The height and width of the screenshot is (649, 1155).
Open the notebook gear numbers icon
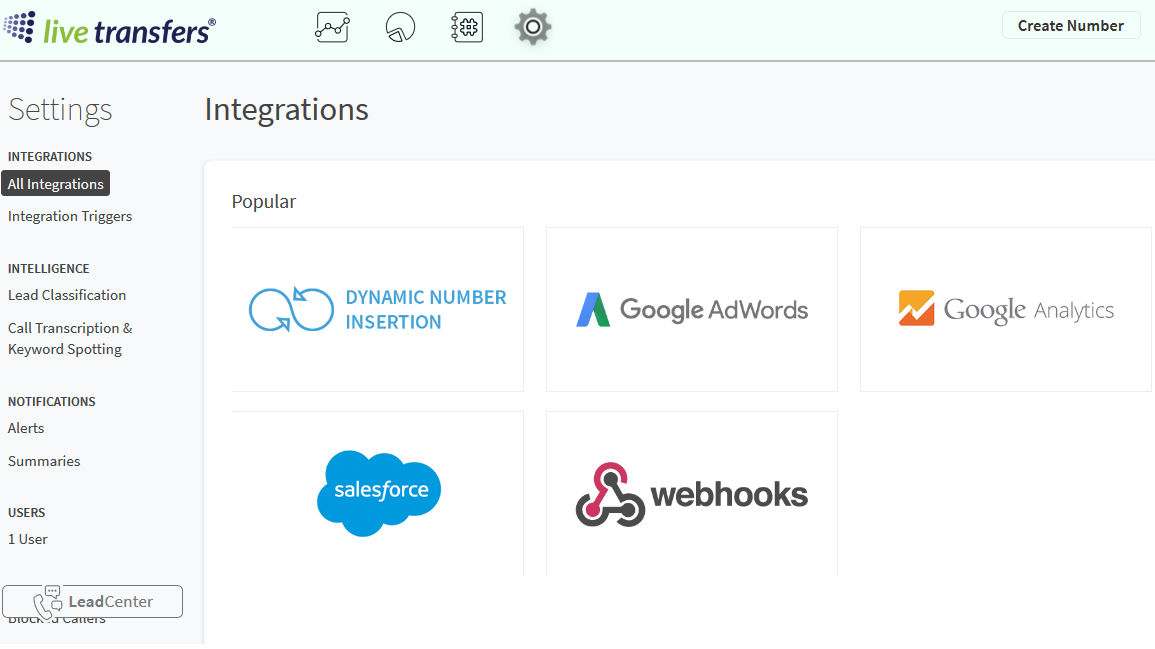click(466, 27)
